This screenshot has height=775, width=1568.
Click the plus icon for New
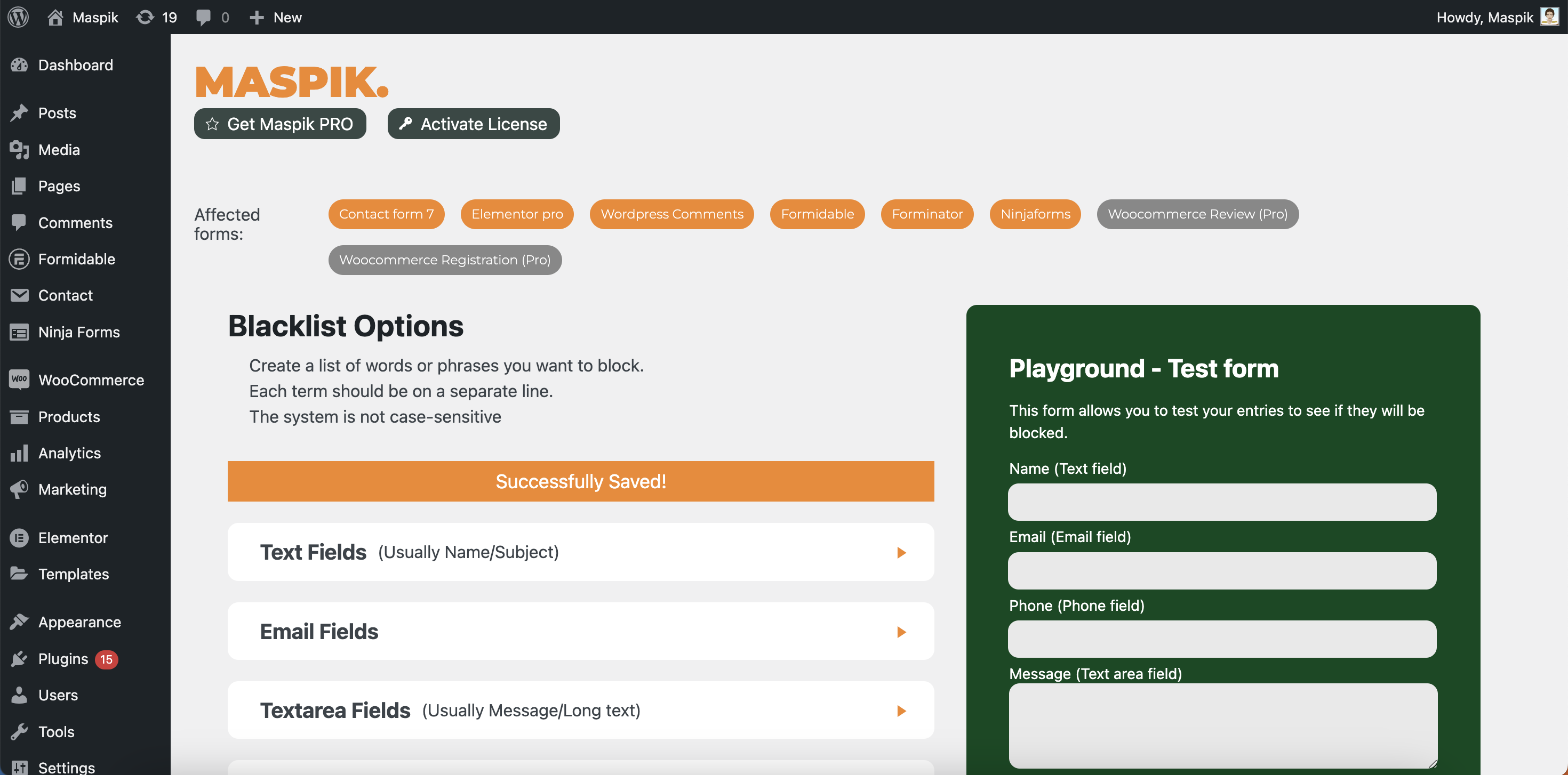256,17
